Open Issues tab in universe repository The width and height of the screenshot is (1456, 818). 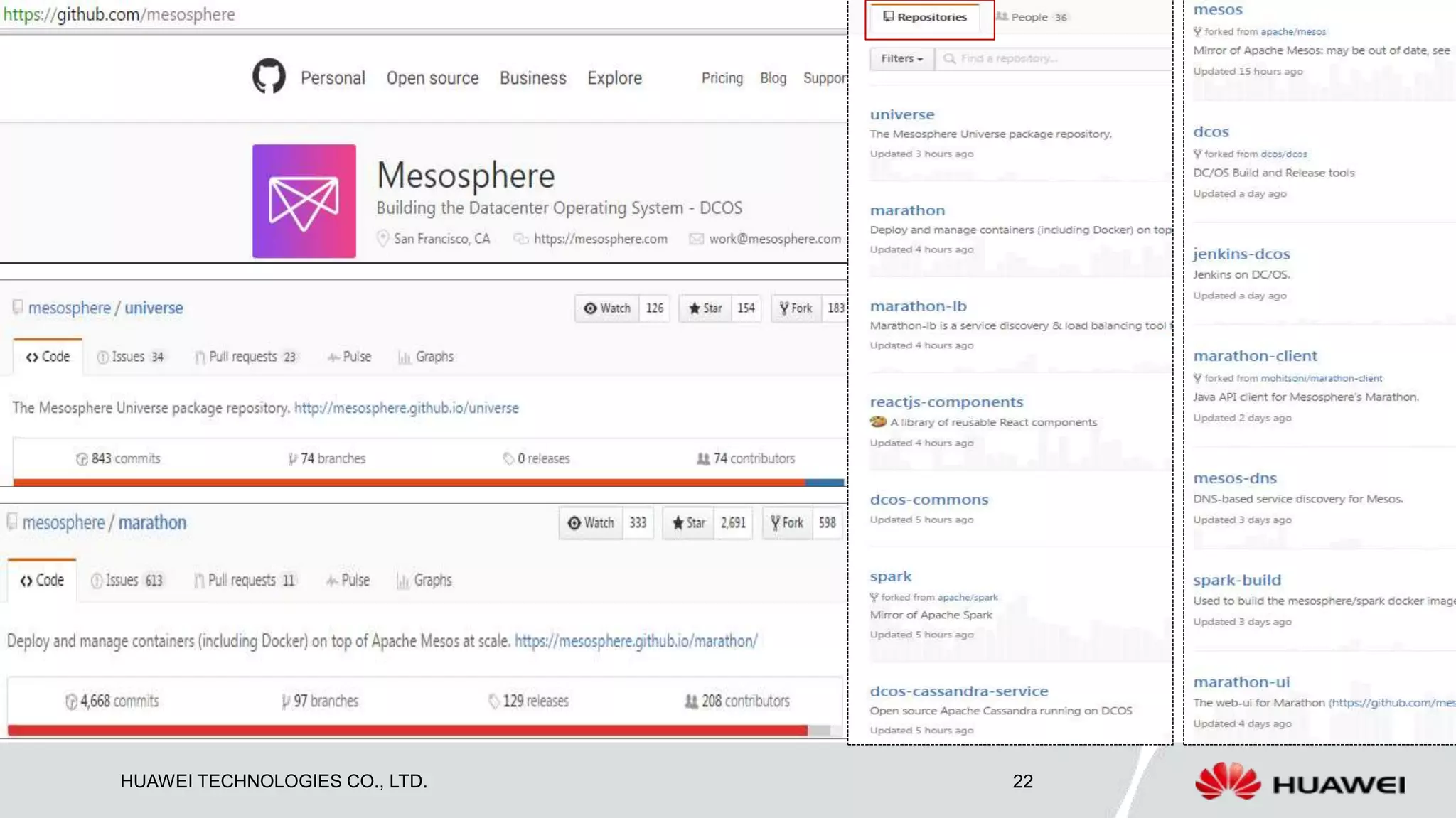pyautogui.click(x=130, y=357)
